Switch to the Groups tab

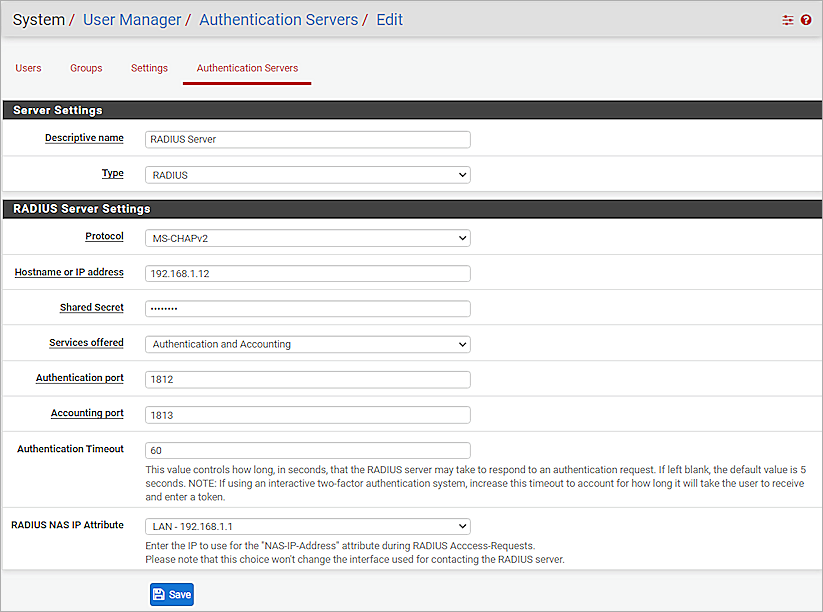tap(86, 68)
